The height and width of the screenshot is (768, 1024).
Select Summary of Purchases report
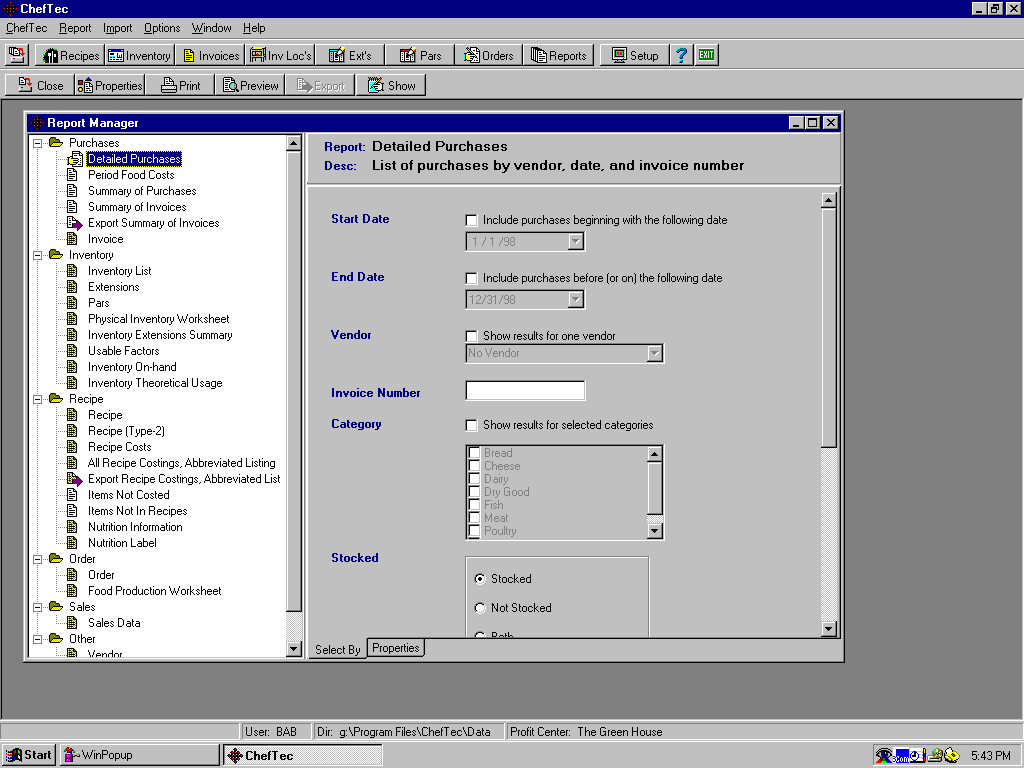click(x=142, y=191)
